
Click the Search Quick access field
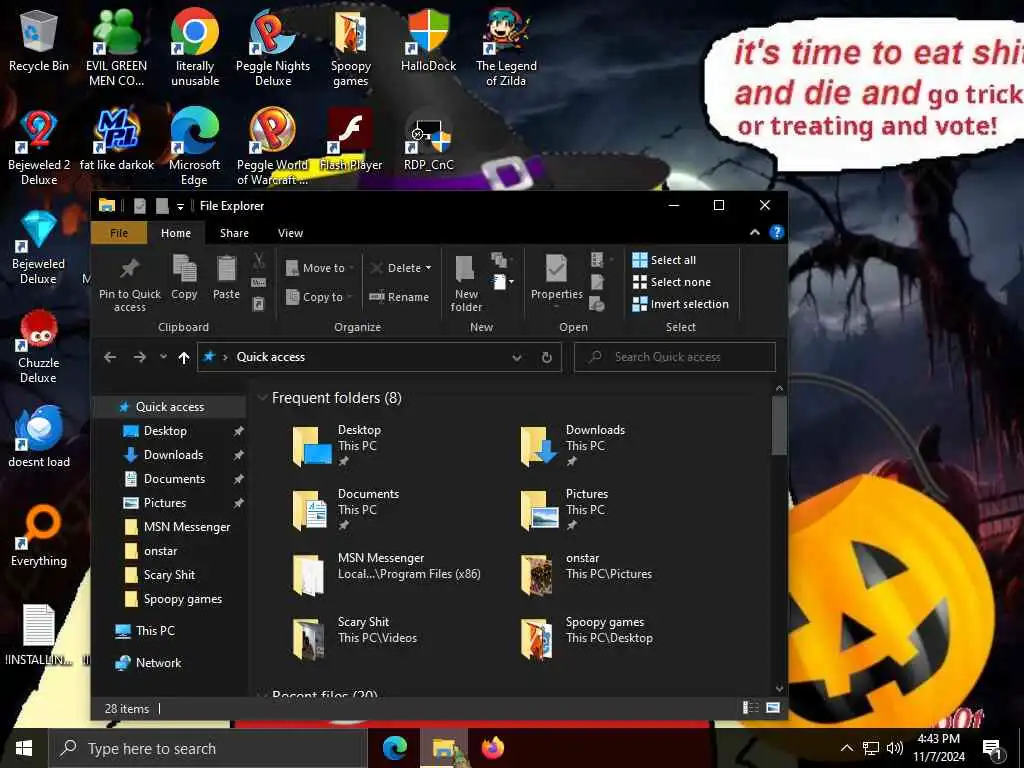675,357
